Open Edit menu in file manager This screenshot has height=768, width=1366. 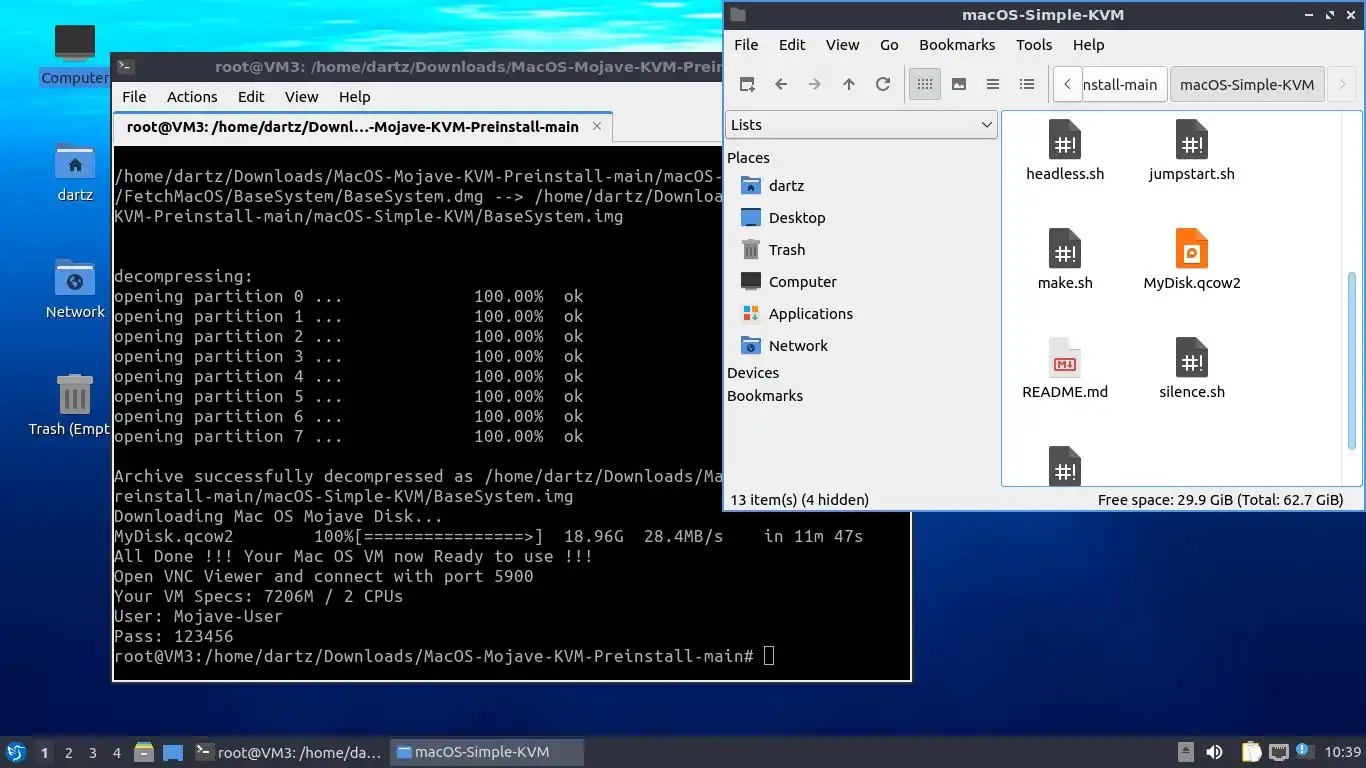[792, 45]
